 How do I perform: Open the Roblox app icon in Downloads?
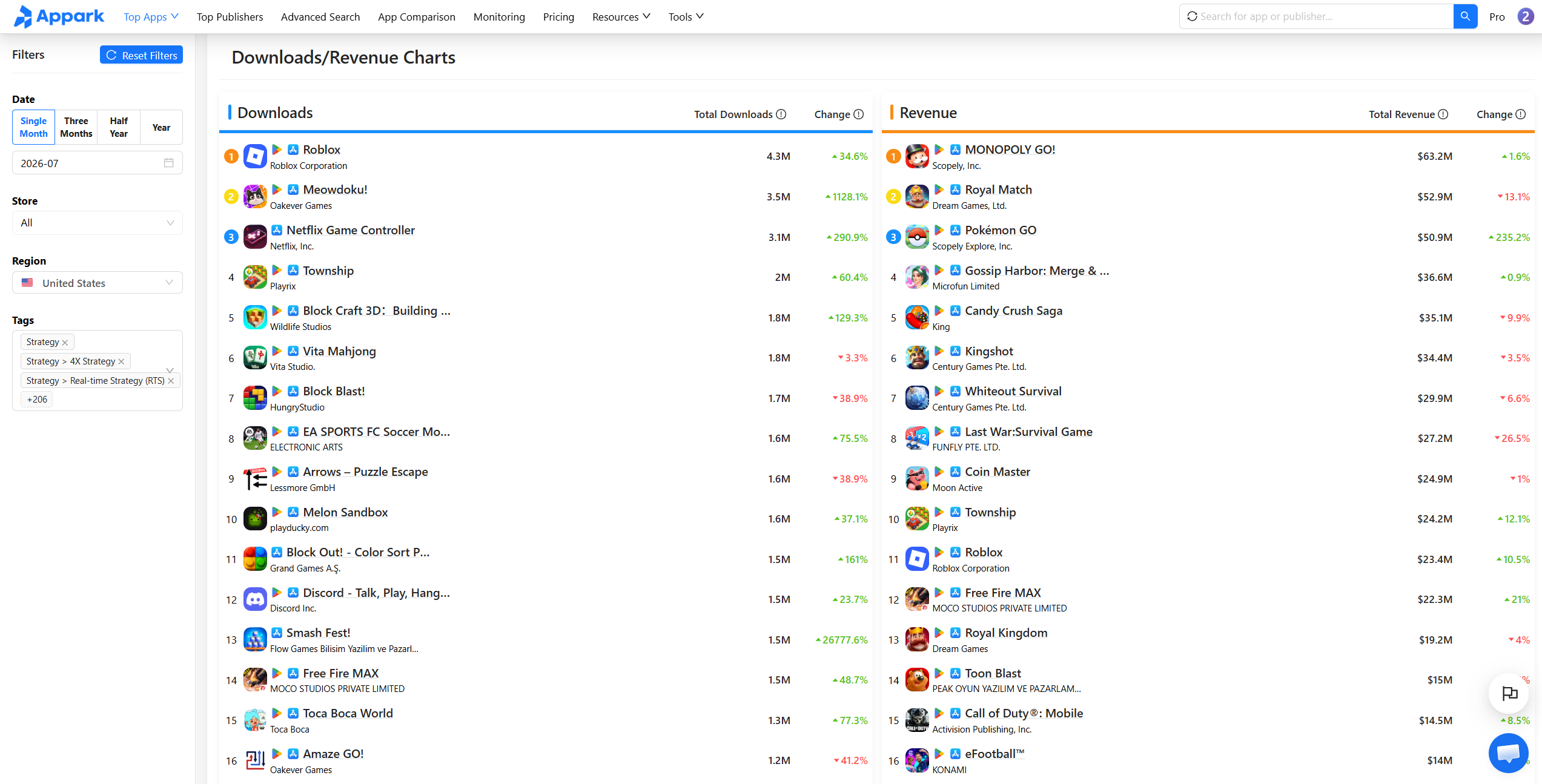click(x=255, y=156)
